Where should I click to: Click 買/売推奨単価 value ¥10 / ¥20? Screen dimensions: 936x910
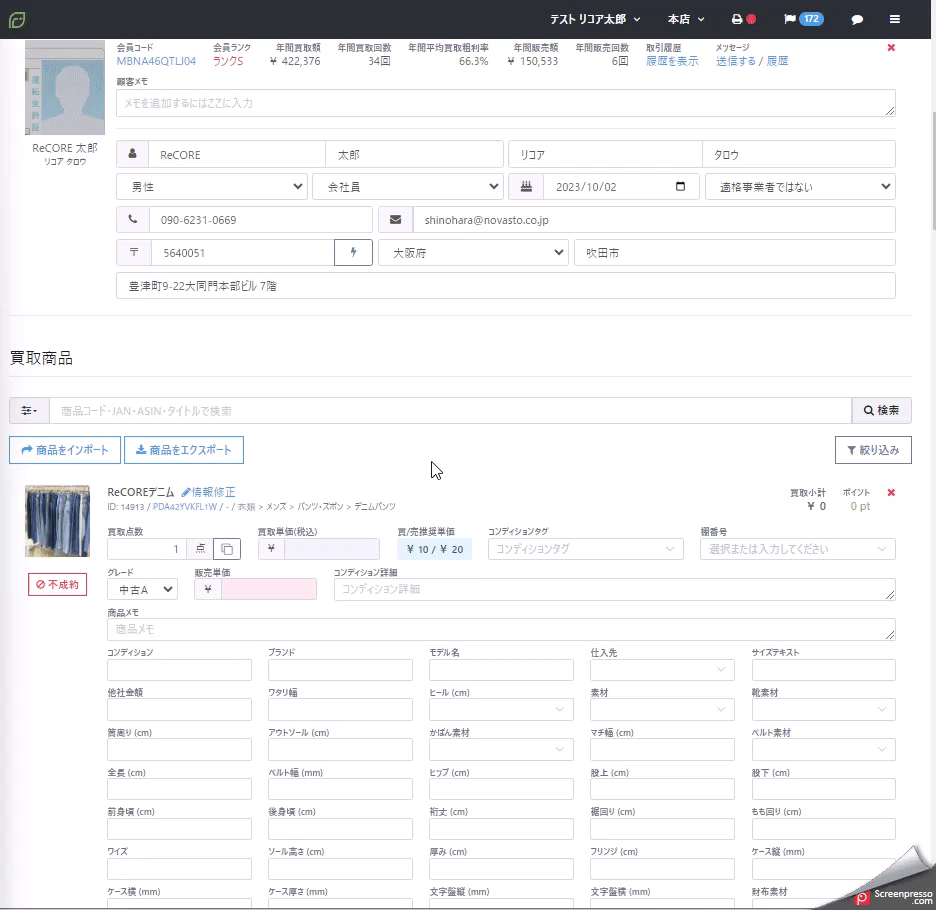[x=435, y=549]
